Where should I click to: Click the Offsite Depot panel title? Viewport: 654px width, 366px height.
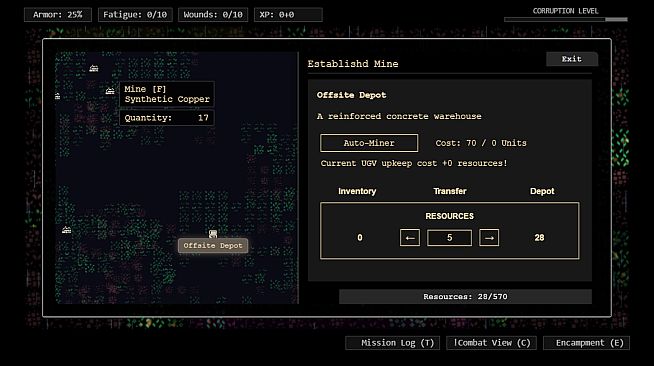click(x=351, y=95)
